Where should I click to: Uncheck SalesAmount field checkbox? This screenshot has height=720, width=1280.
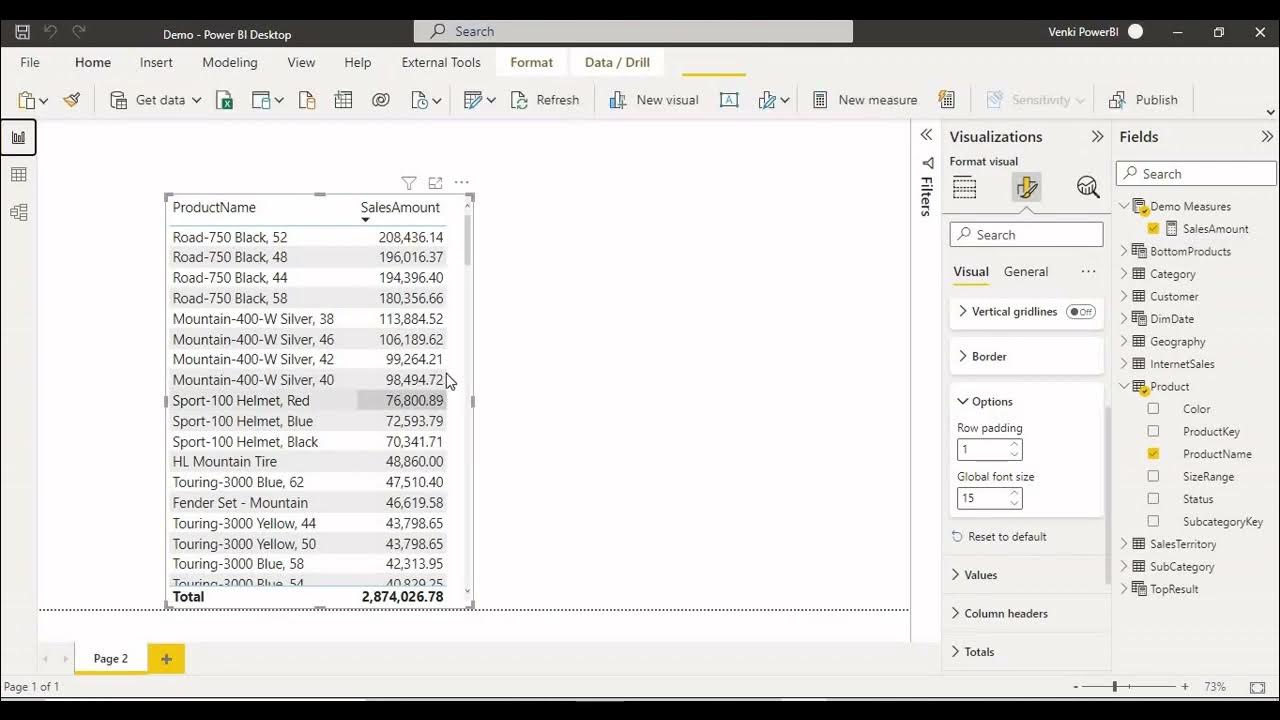pos(1154,229)
